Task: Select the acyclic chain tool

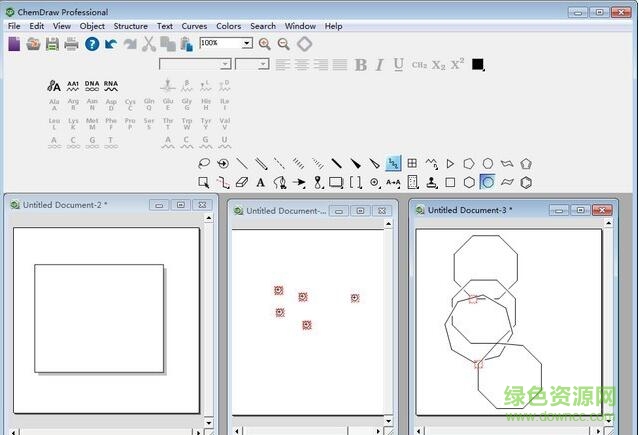Action: click(x=431, y=163)
